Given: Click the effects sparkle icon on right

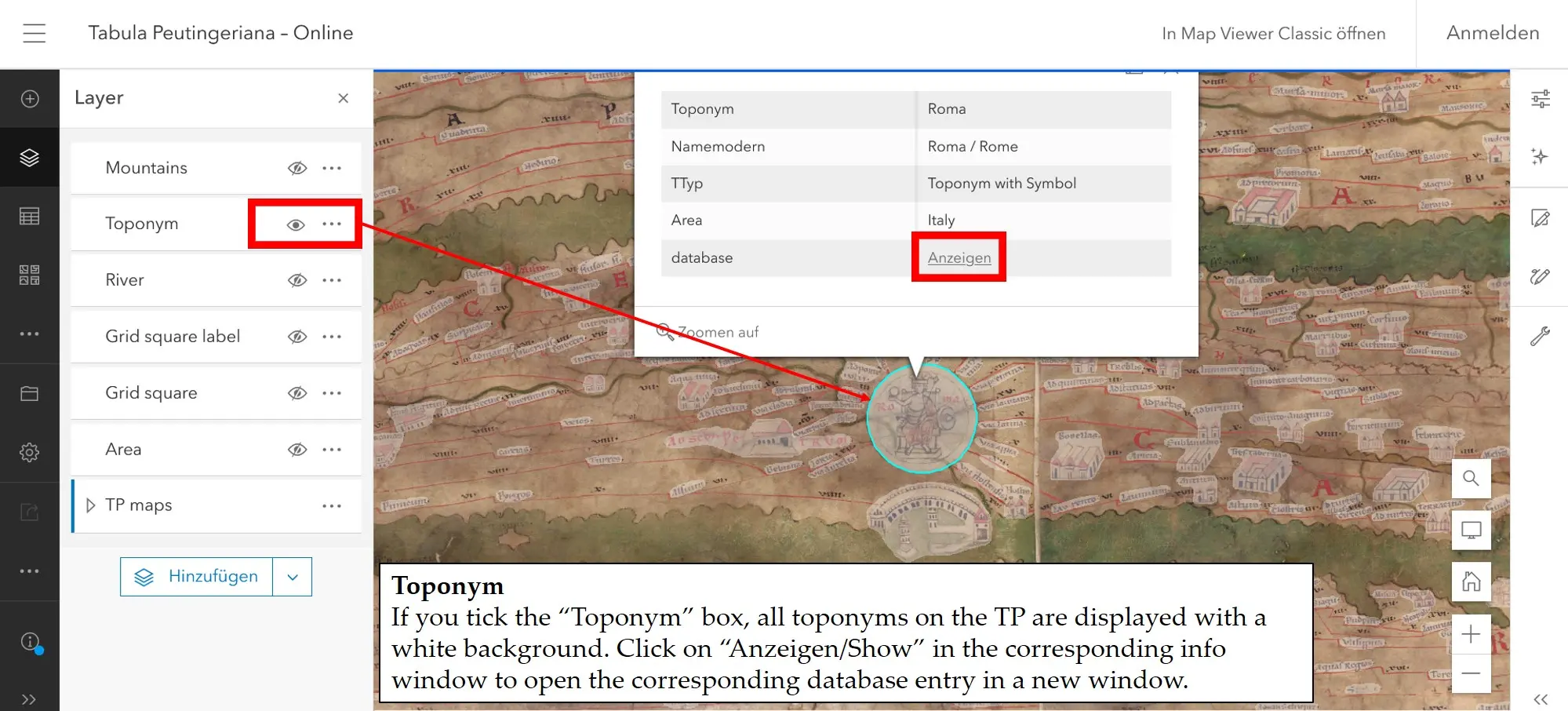Looking at the screenshot, I should click(x=1541, y=156).
